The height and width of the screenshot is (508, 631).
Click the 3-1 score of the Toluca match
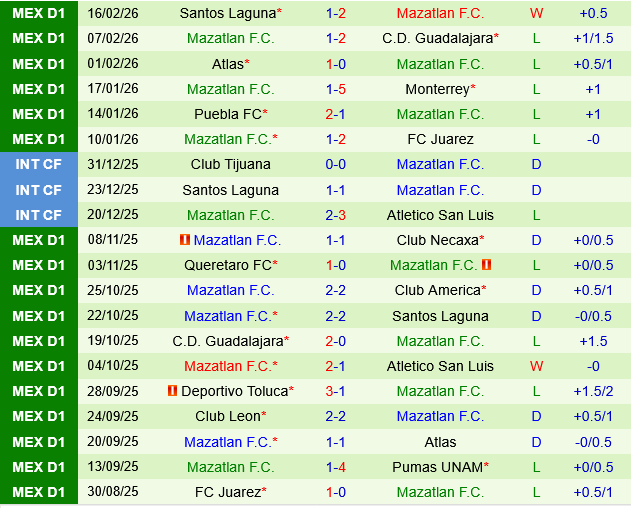click(336, 391)
